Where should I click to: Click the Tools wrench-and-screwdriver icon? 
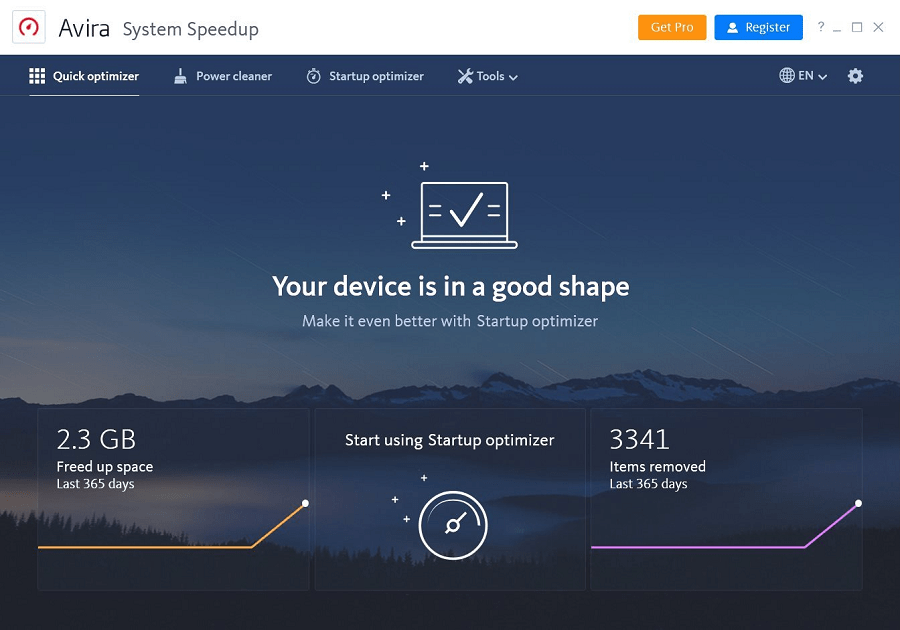point(465,76)
